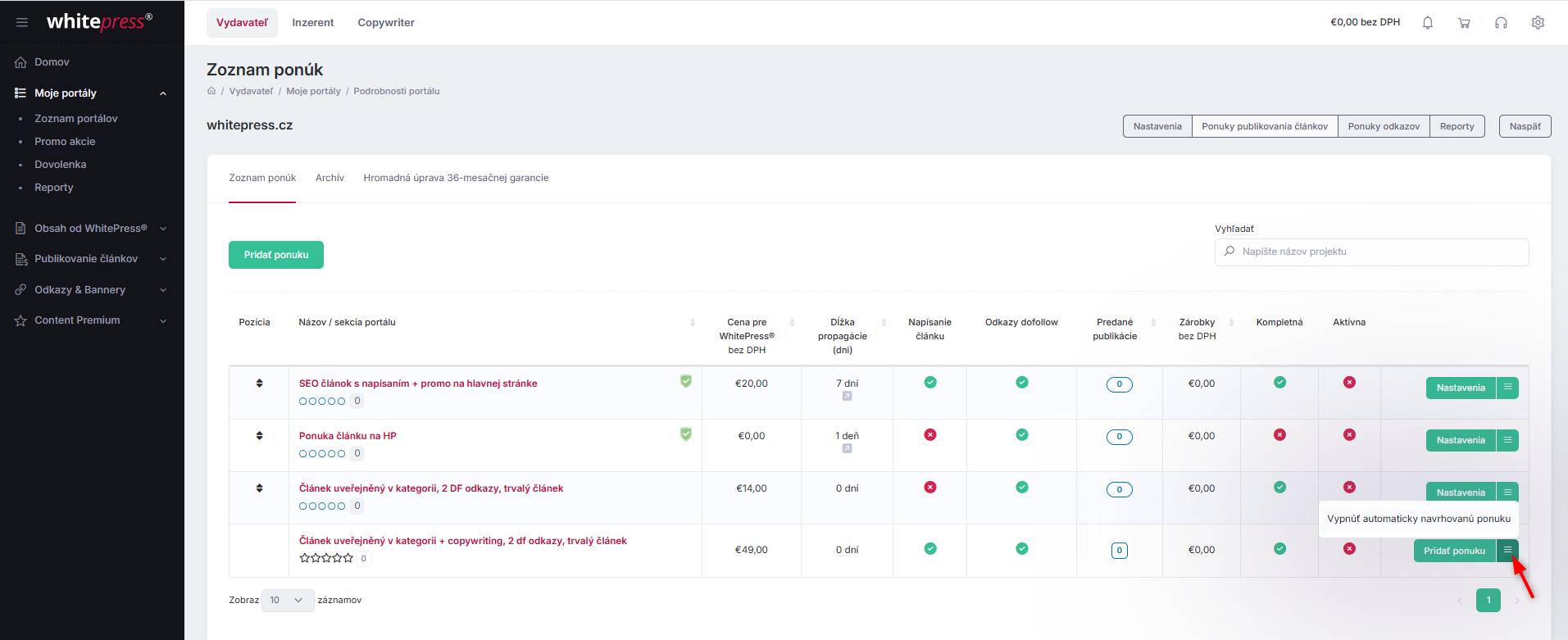This screenshot has height=640, width=1568.
Task: Open Ponuky publikovania článkov
Action: pyautogui.click(x=1265, y=126)
